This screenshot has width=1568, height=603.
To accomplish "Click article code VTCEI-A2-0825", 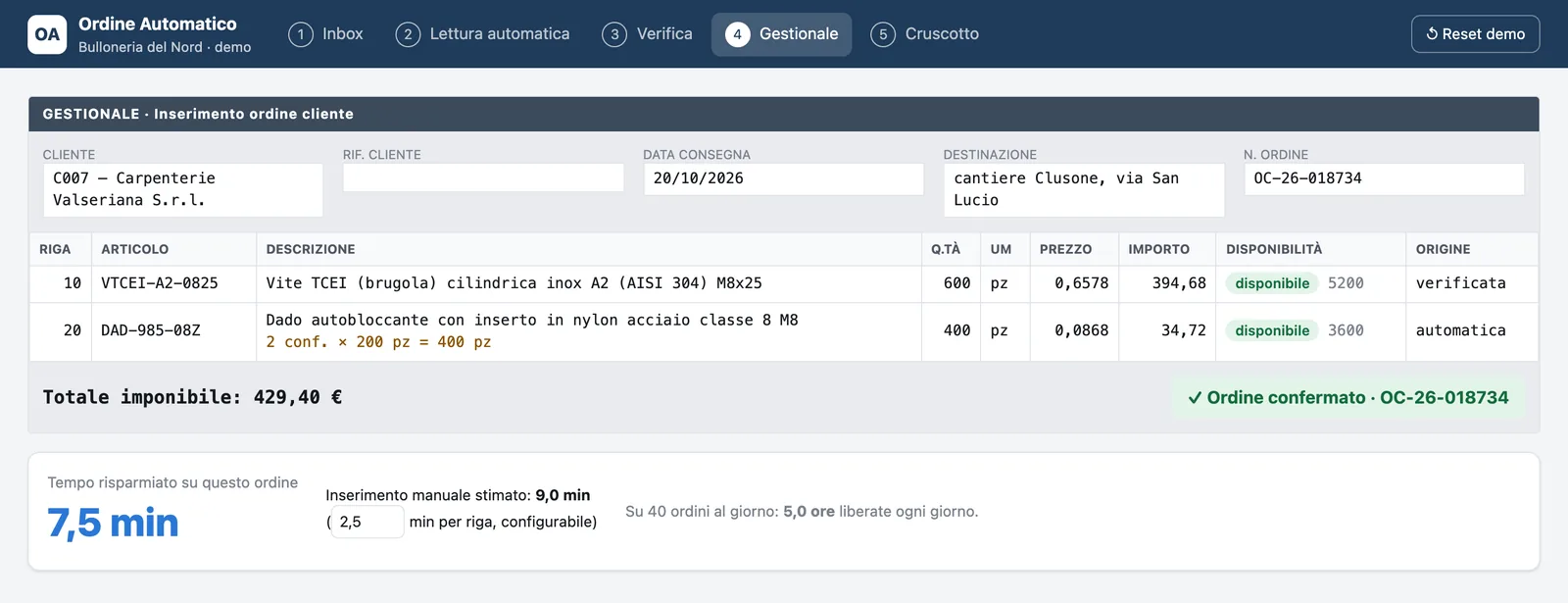I will click(160, 283).
